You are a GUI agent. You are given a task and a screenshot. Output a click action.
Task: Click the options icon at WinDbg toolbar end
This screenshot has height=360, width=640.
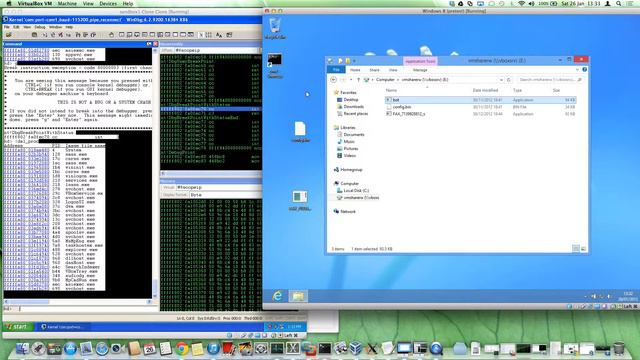pos(229,35)
